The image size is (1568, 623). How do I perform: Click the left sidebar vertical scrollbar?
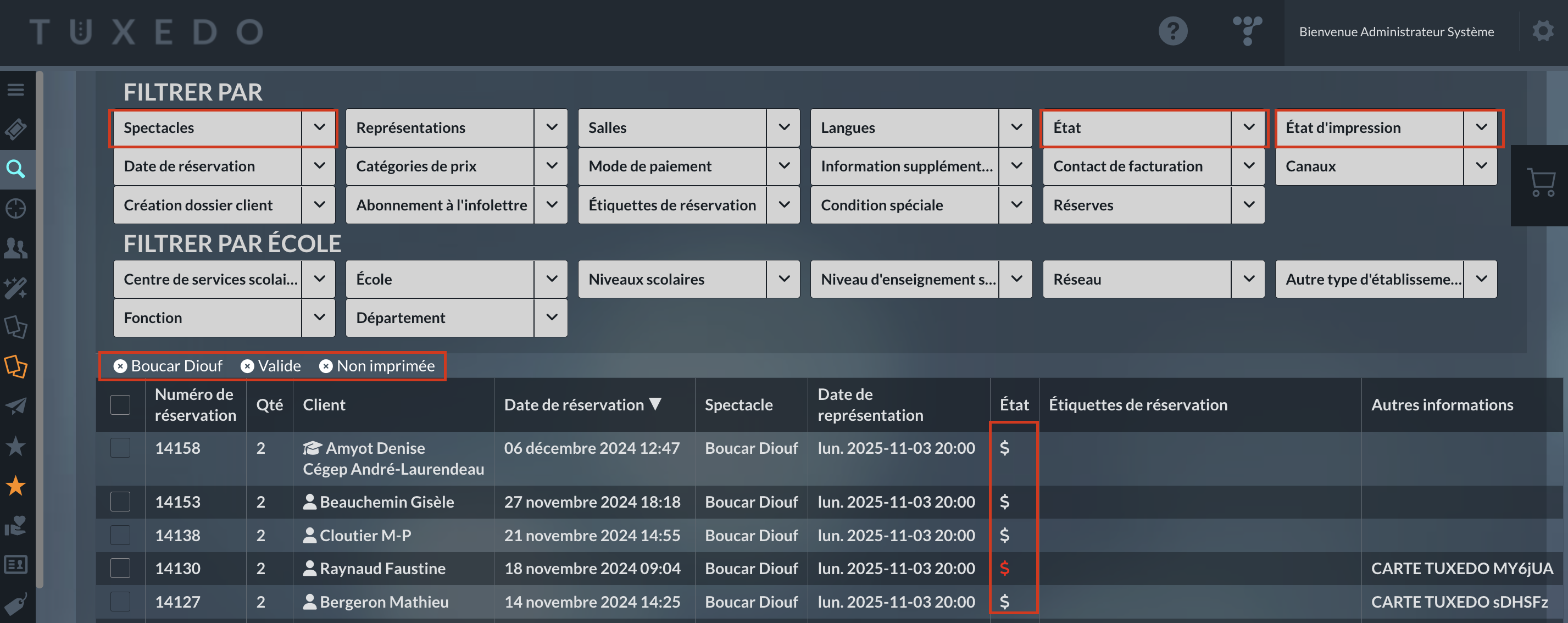[40, 329]
